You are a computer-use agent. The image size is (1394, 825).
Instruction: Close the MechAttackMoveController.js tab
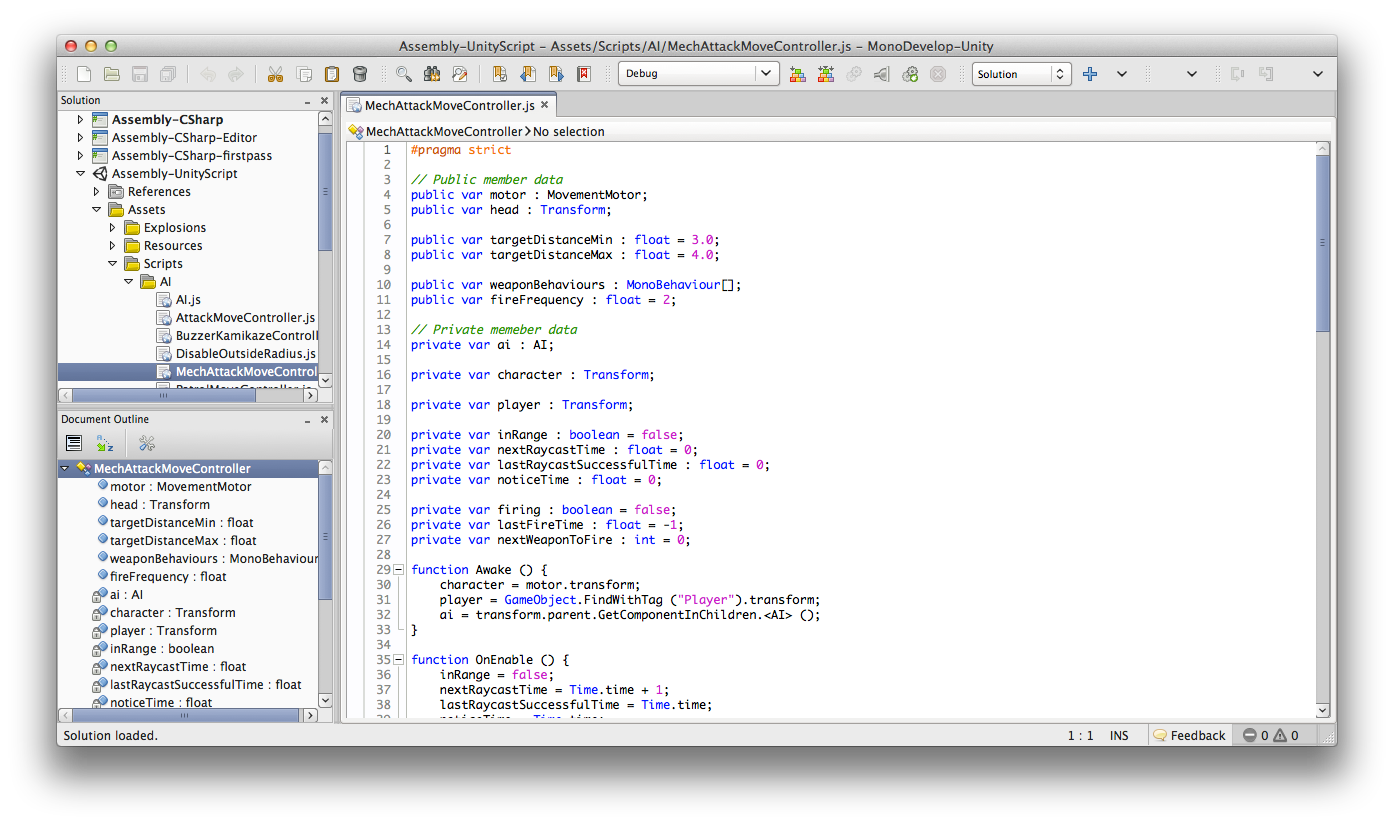tap(545, 105)
